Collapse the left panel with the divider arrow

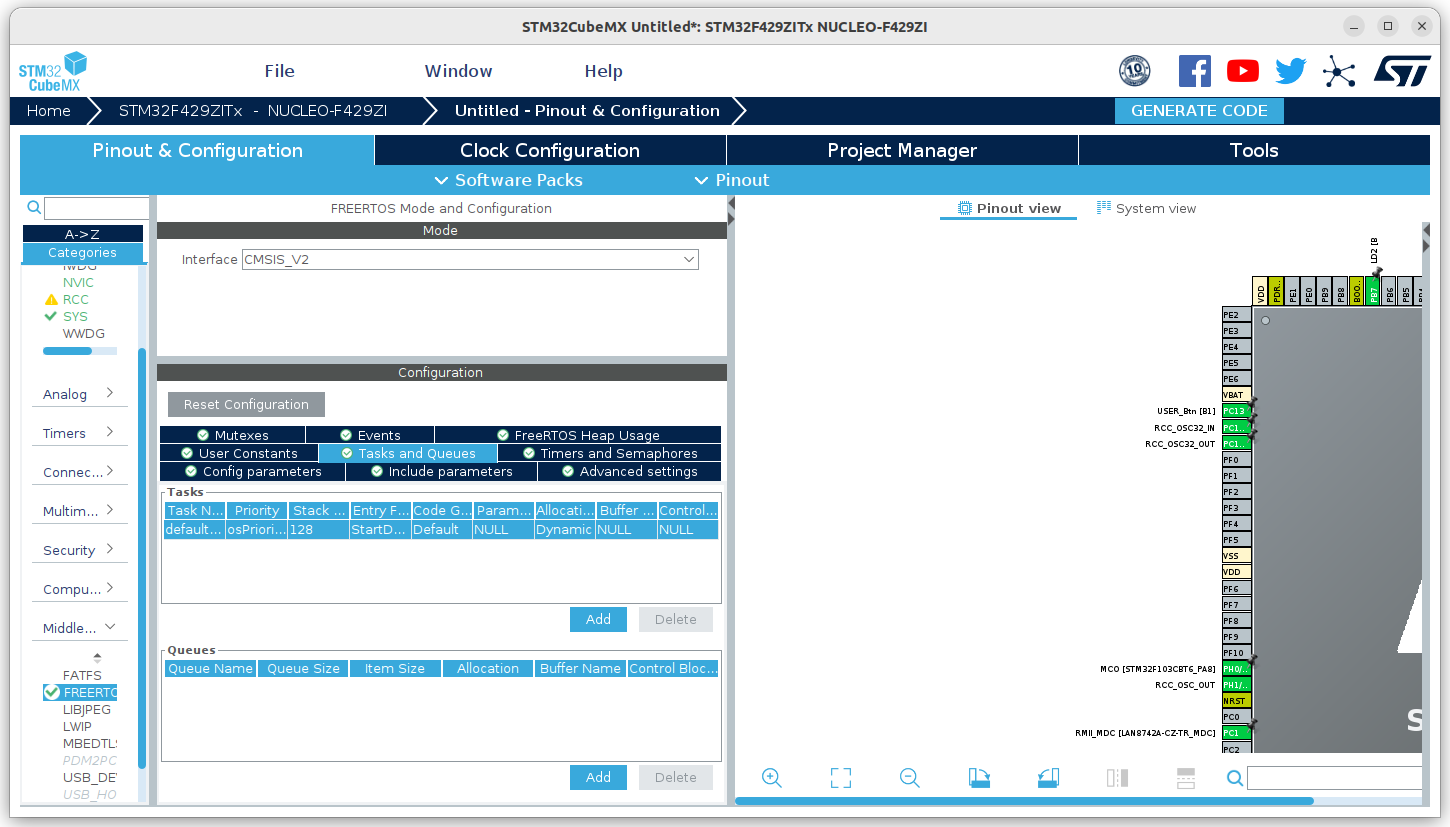coord(731,204)
